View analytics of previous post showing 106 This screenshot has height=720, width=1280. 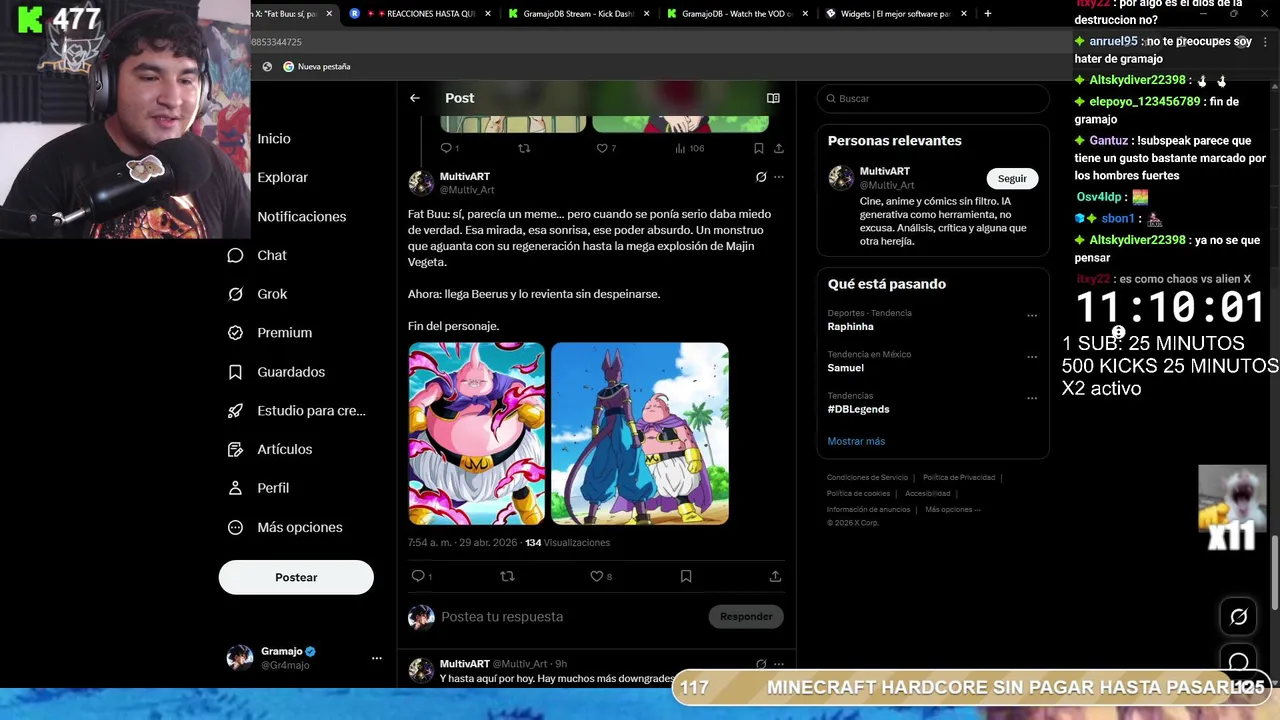click(690, 148)
